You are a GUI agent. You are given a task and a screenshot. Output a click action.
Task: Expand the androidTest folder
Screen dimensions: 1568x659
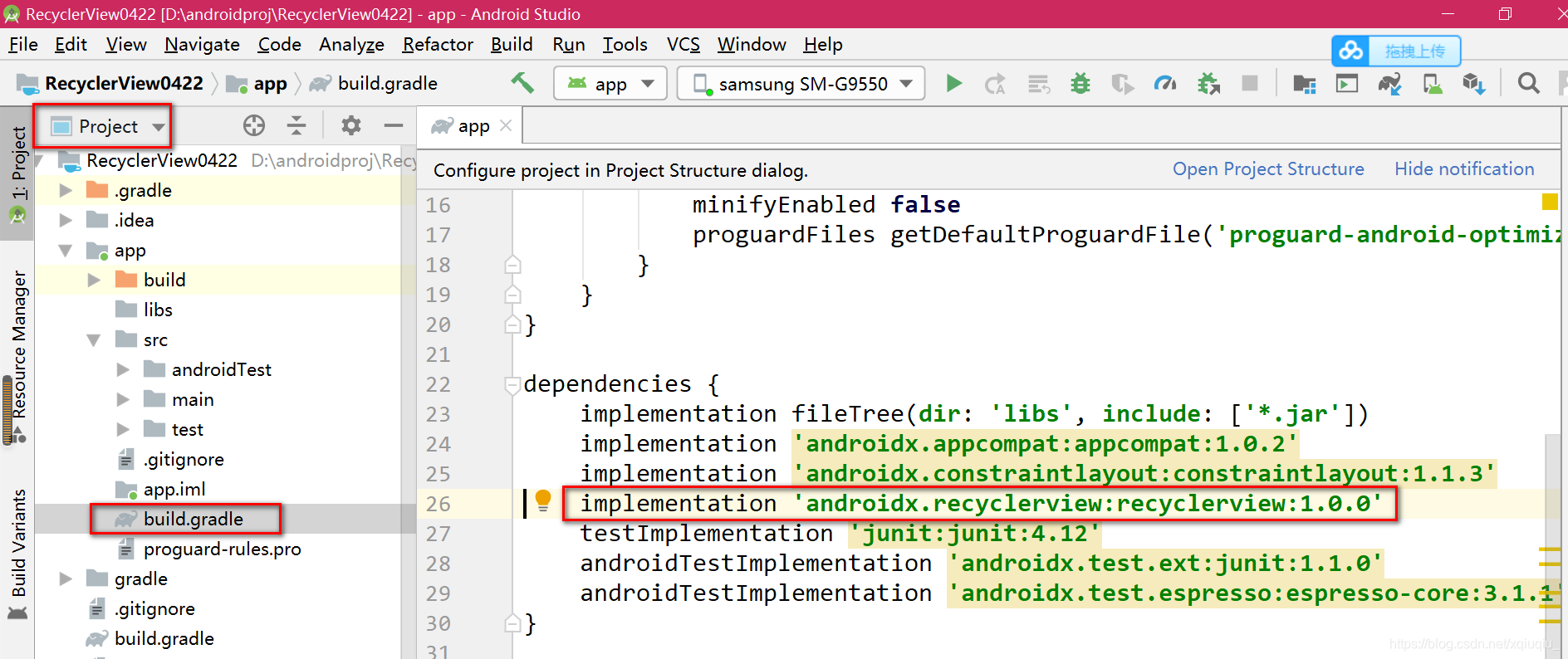coord(123,369)
